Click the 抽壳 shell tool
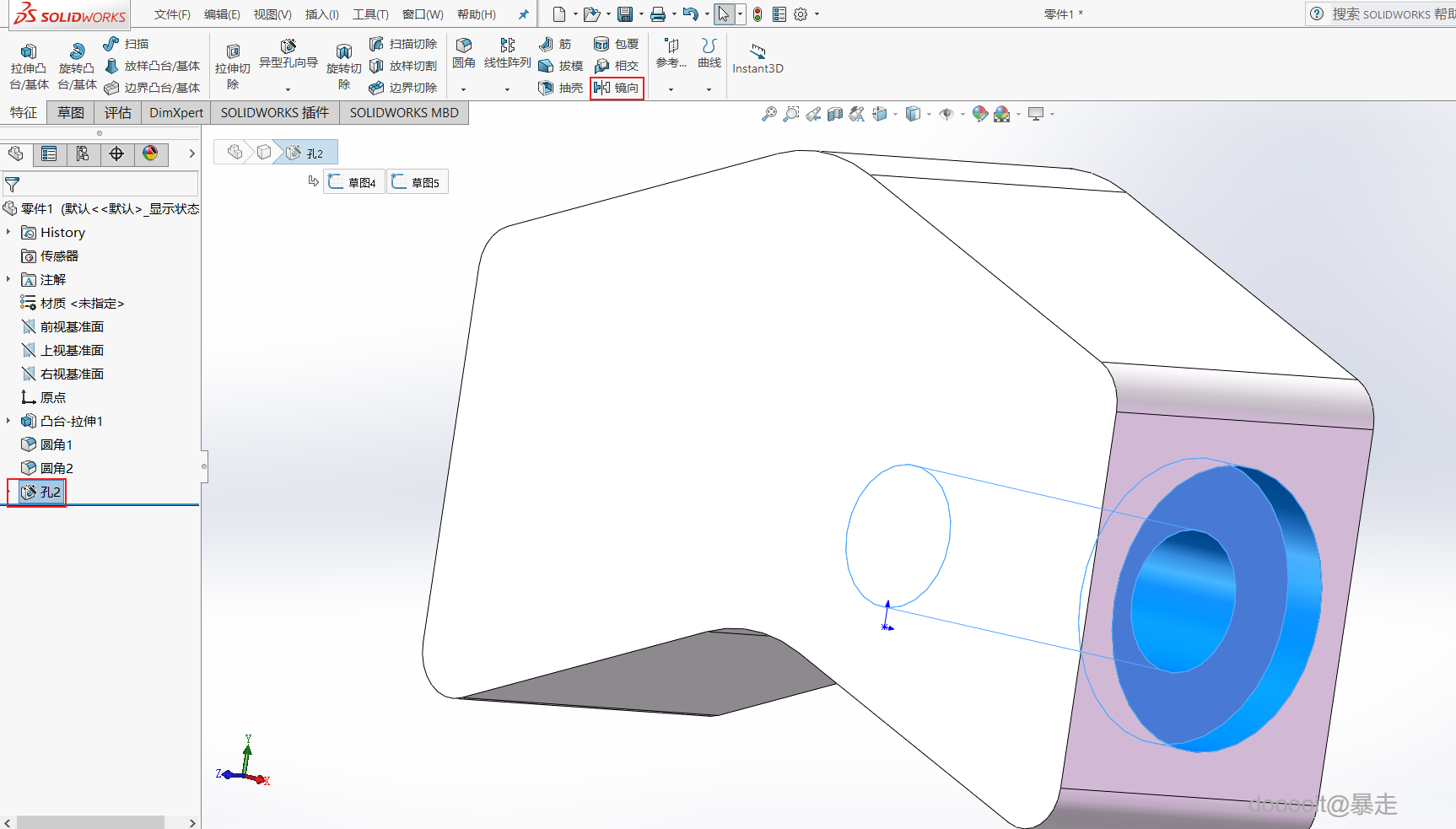 tap(561, 88)
